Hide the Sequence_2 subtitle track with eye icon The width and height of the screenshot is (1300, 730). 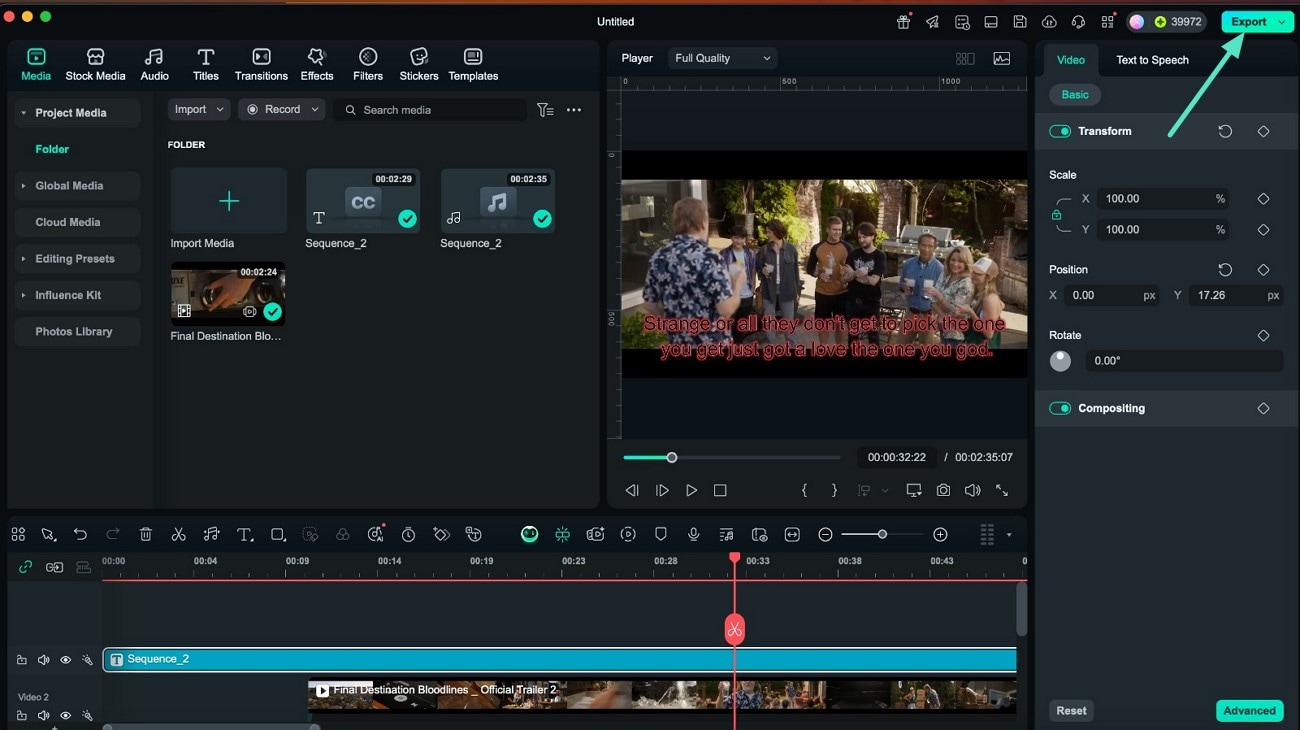coord(65,660)
